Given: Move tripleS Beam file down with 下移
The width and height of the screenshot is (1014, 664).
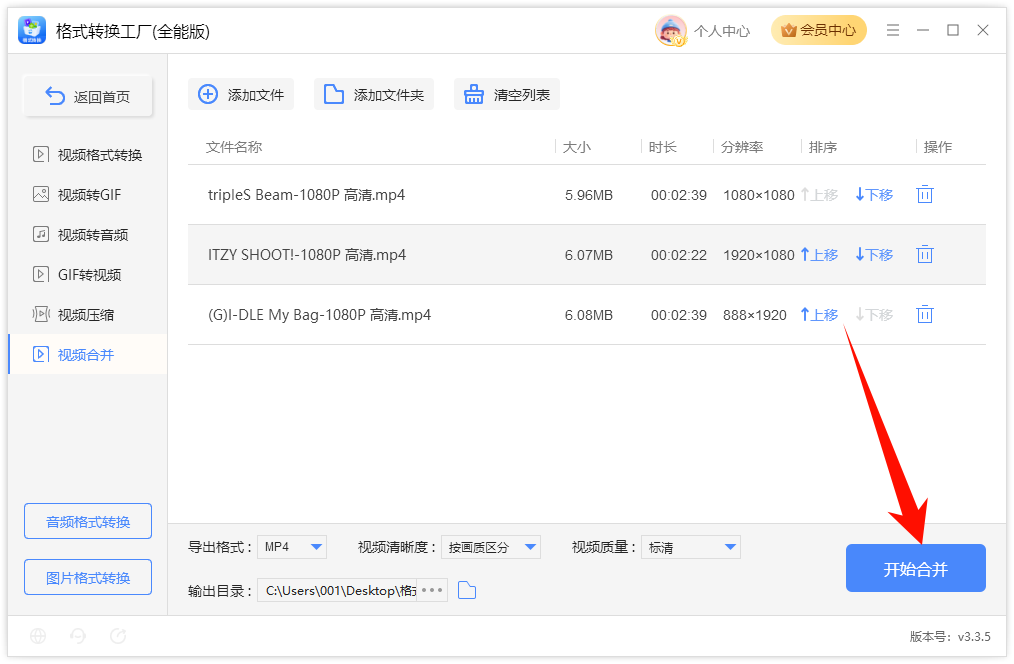Looking at the screenshot, I should point(874,195).
